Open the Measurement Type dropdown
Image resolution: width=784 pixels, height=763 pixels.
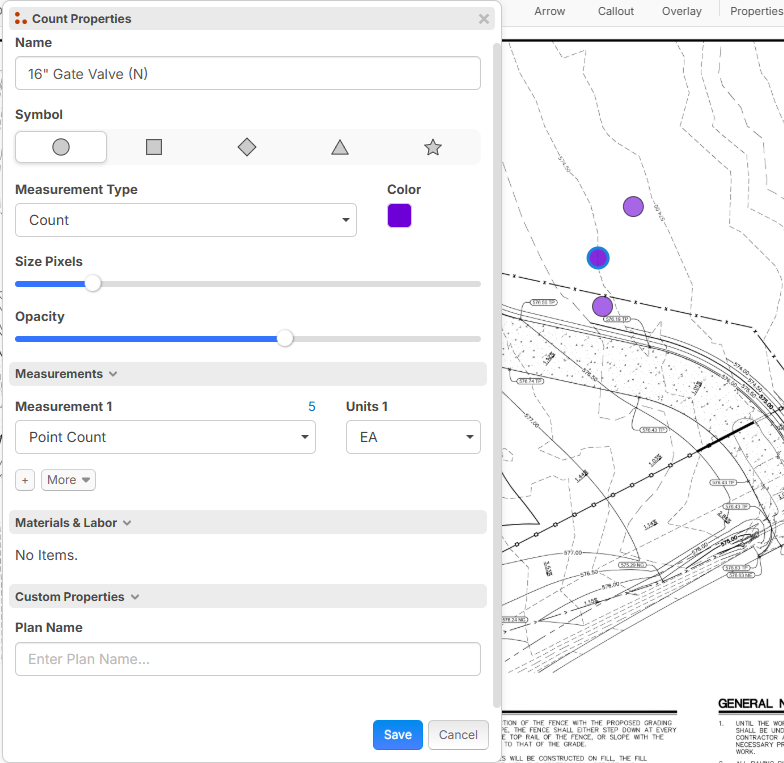point(186,220)
